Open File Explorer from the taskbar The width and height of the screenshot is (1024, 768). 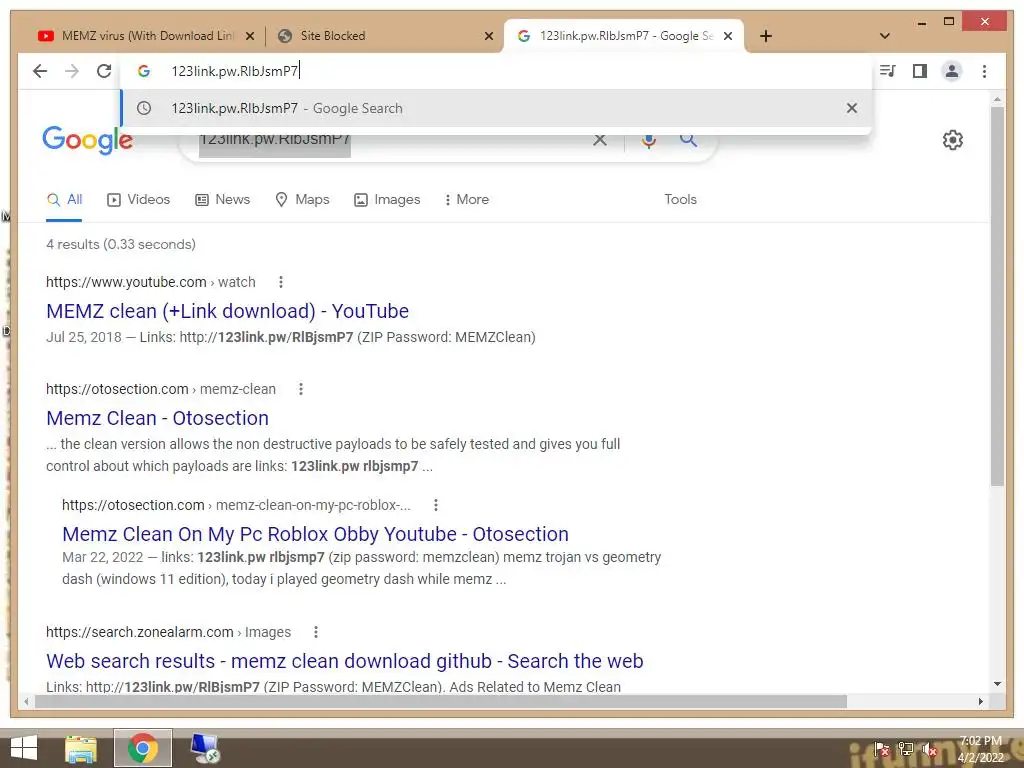coord(81,748)
